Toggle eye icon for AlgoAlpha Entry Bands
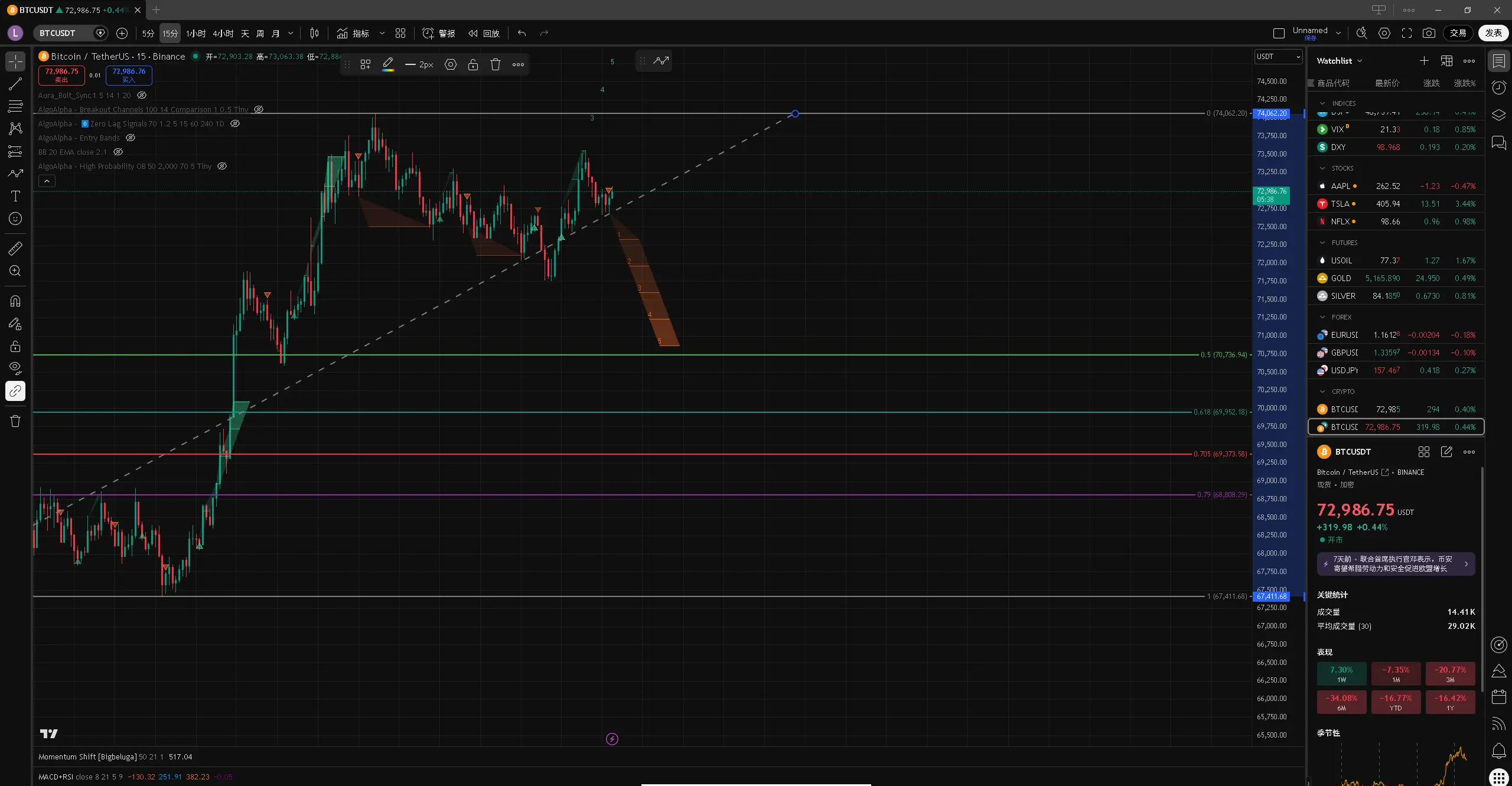Image resolution: width=1512 pixels, height=786 pixels. coord(131,138)
